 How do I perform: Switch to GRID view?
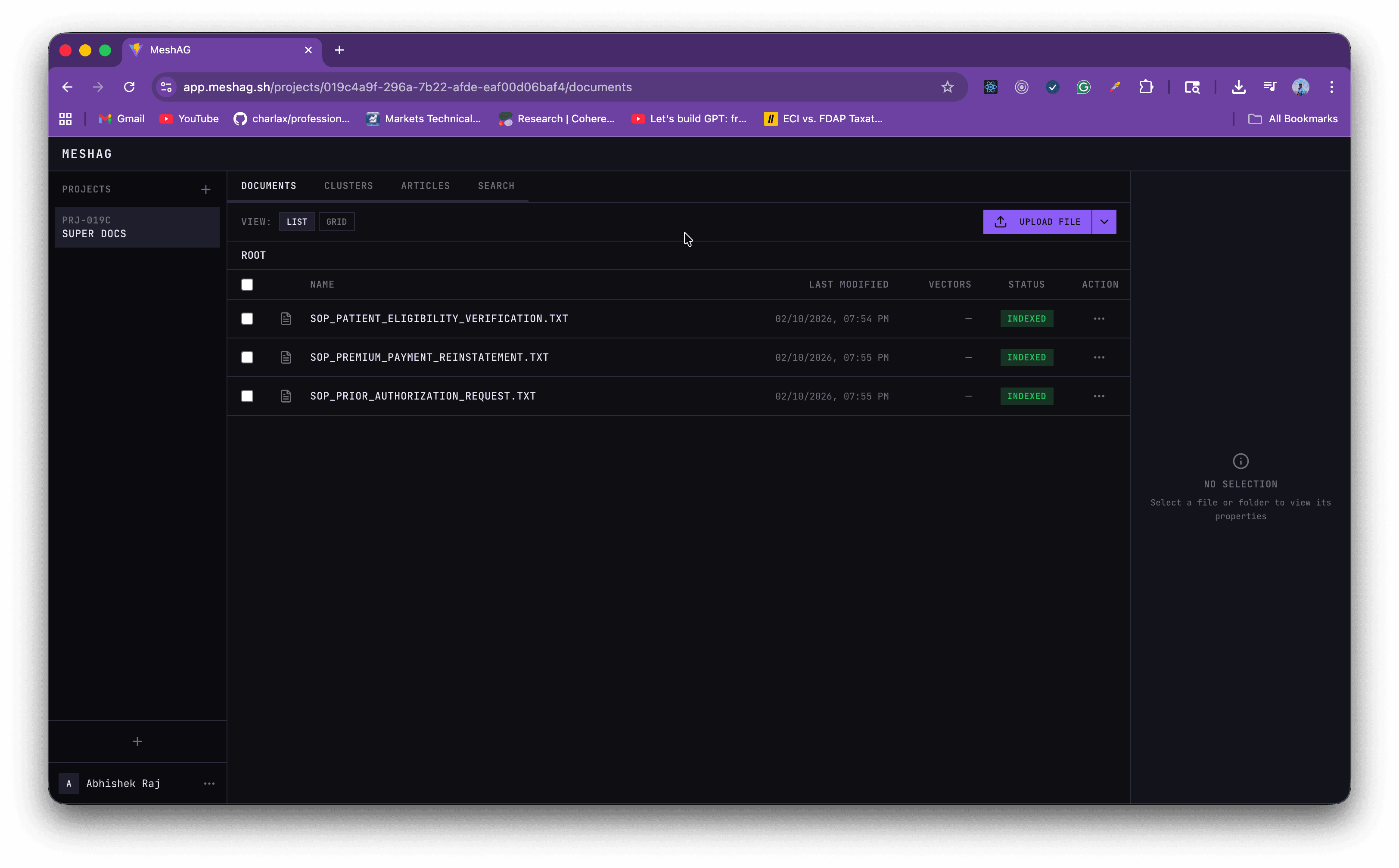pos(336,222)
